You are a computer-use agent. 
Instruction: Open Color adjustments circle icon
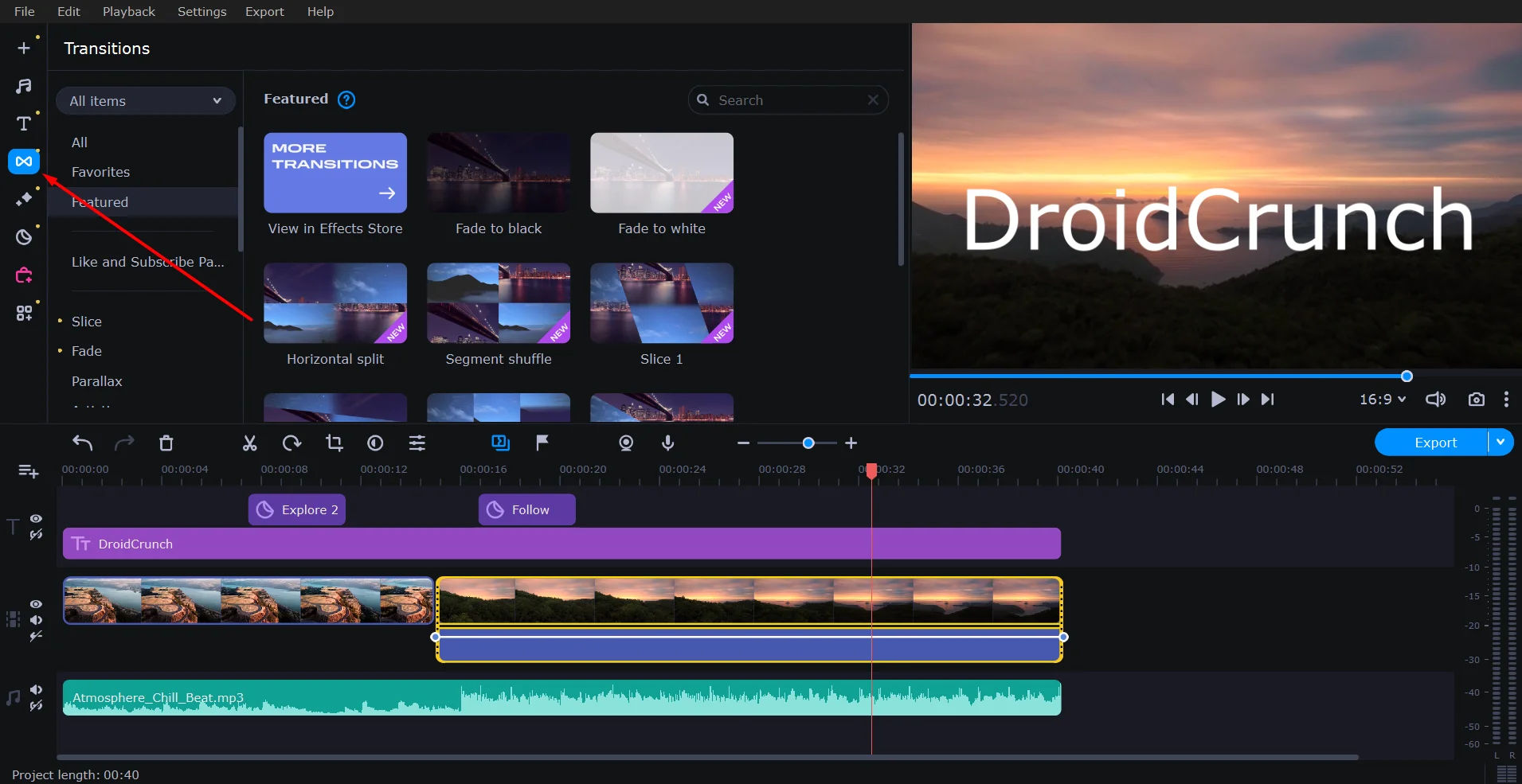(x=375, y=443)
